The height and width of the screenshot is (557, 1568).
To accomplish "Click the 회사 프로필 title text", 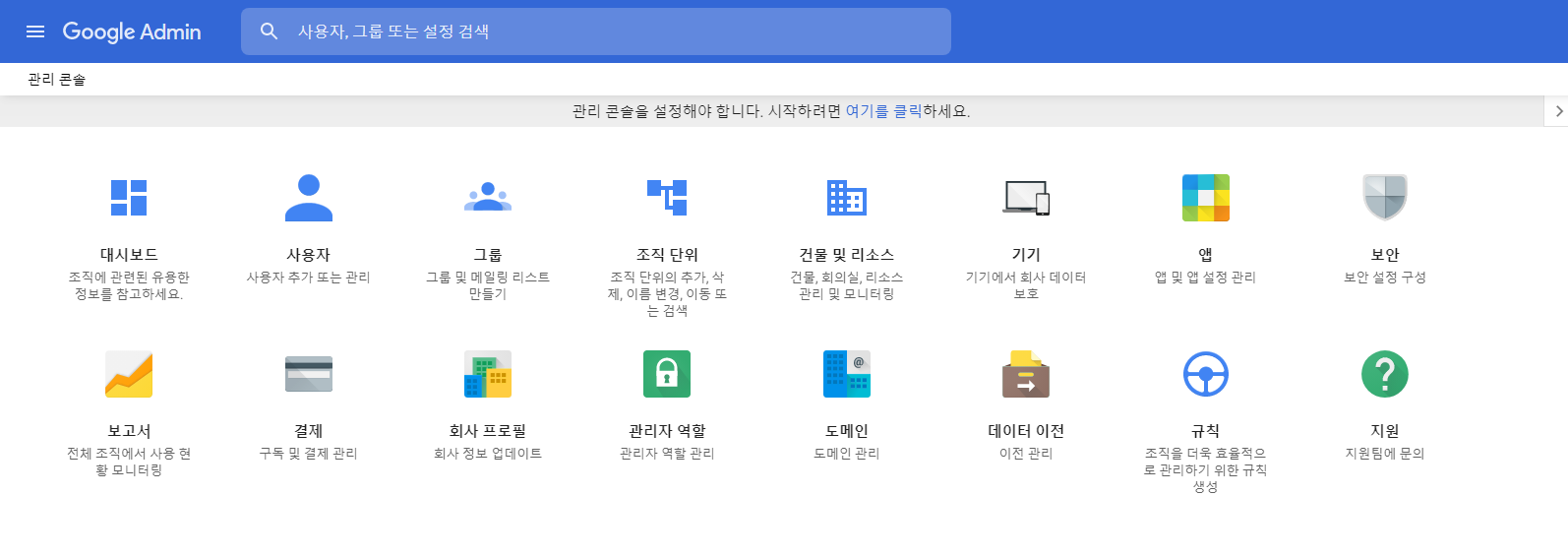I will [488, 431].
